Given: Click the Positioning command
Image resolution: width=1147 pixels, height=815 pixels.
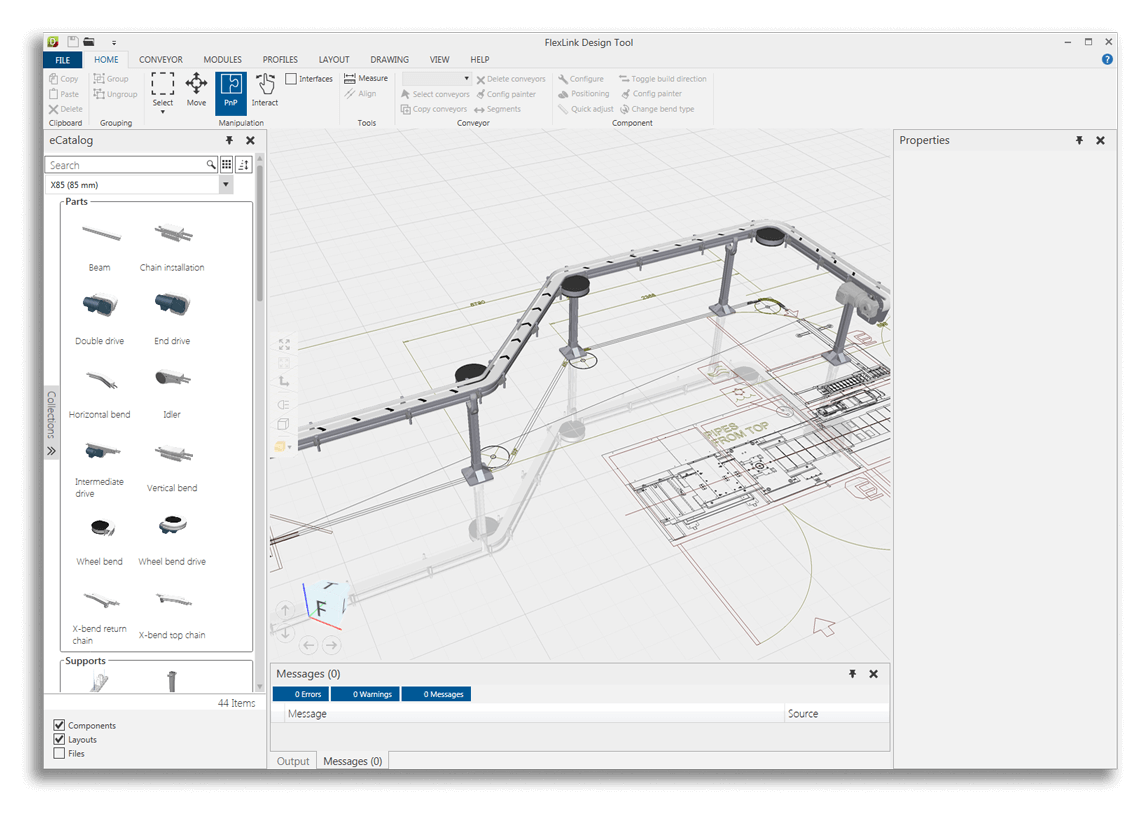Looking at the screenshot, I should click(584, 94).
